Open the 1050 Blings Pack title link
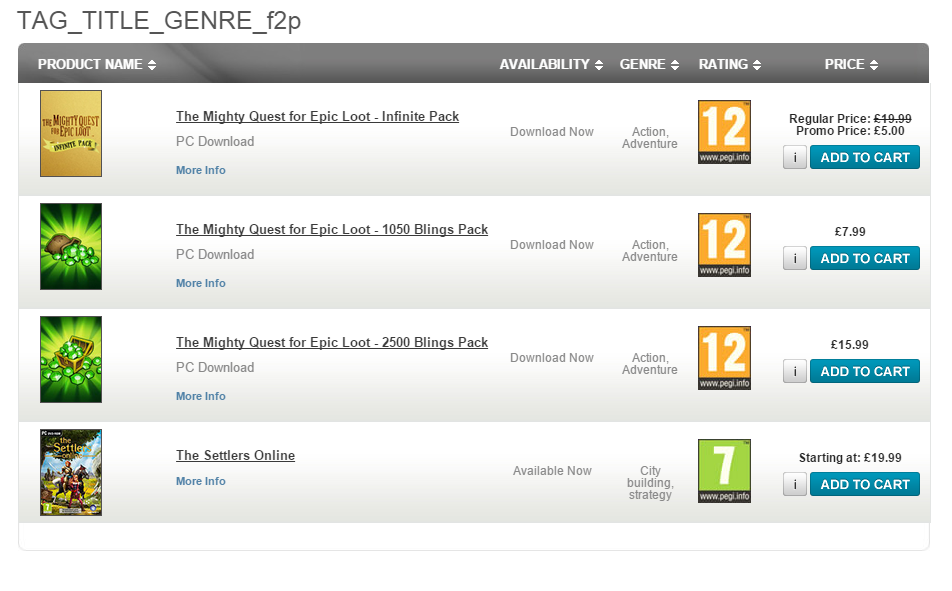The image size is (952, 591). coord(332,229)
